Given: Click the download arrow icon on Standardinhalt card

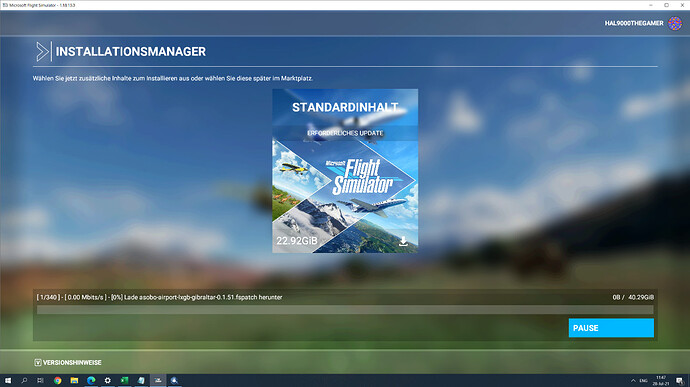Looking at the screenshot, I should pyautogui.click(x=403, y=241).
